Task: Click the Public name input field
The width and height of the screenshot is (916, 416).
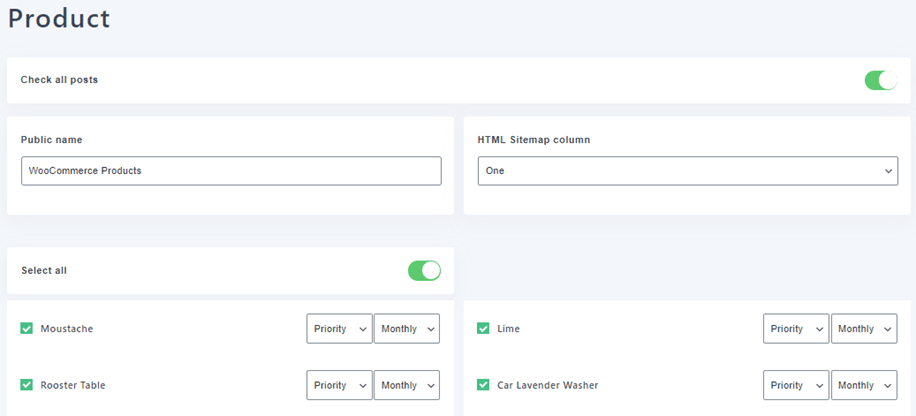Action: (230, 171)
